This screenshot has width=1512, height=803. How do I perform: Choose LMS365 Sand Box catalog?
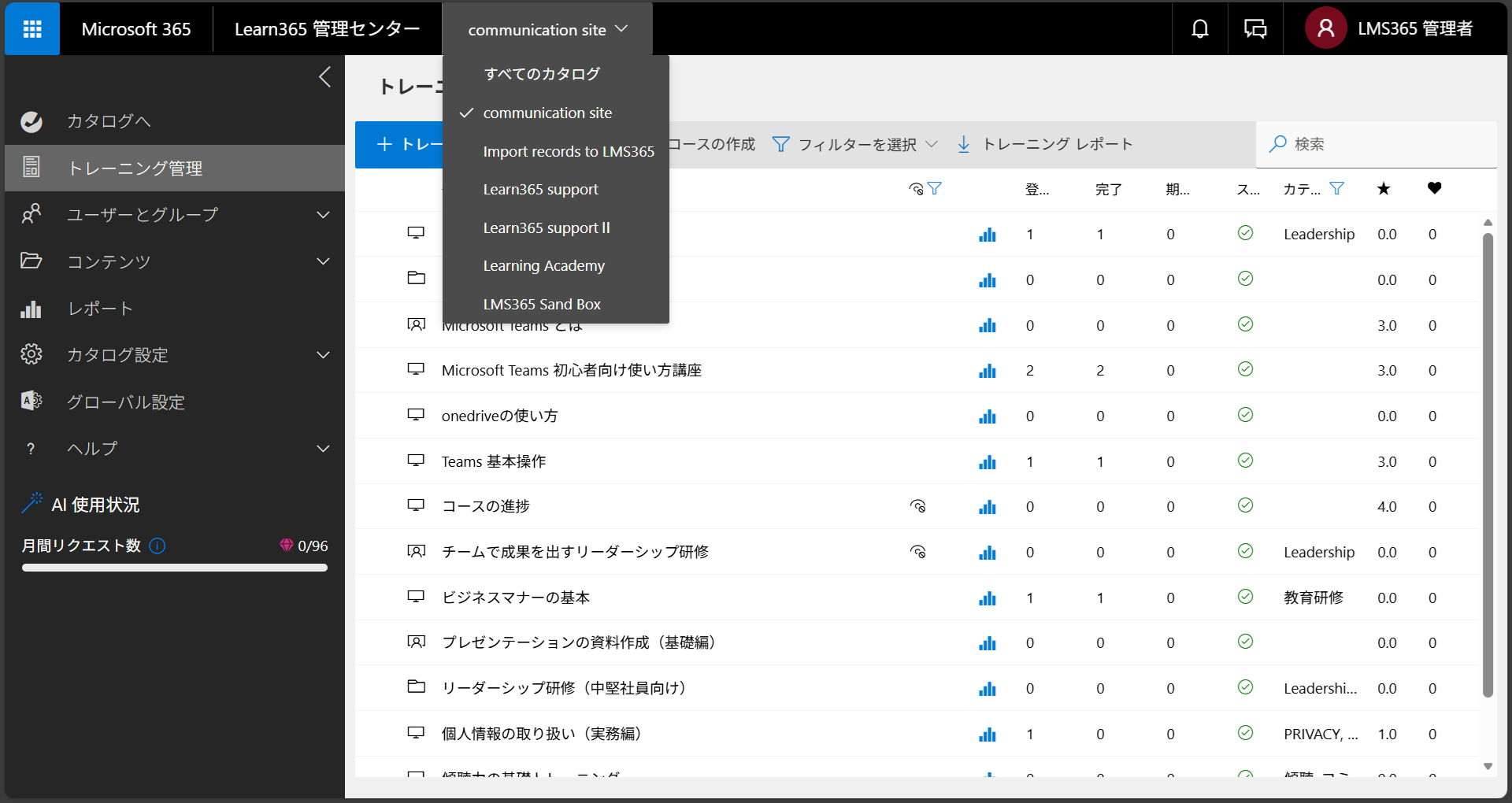[556, 304]
